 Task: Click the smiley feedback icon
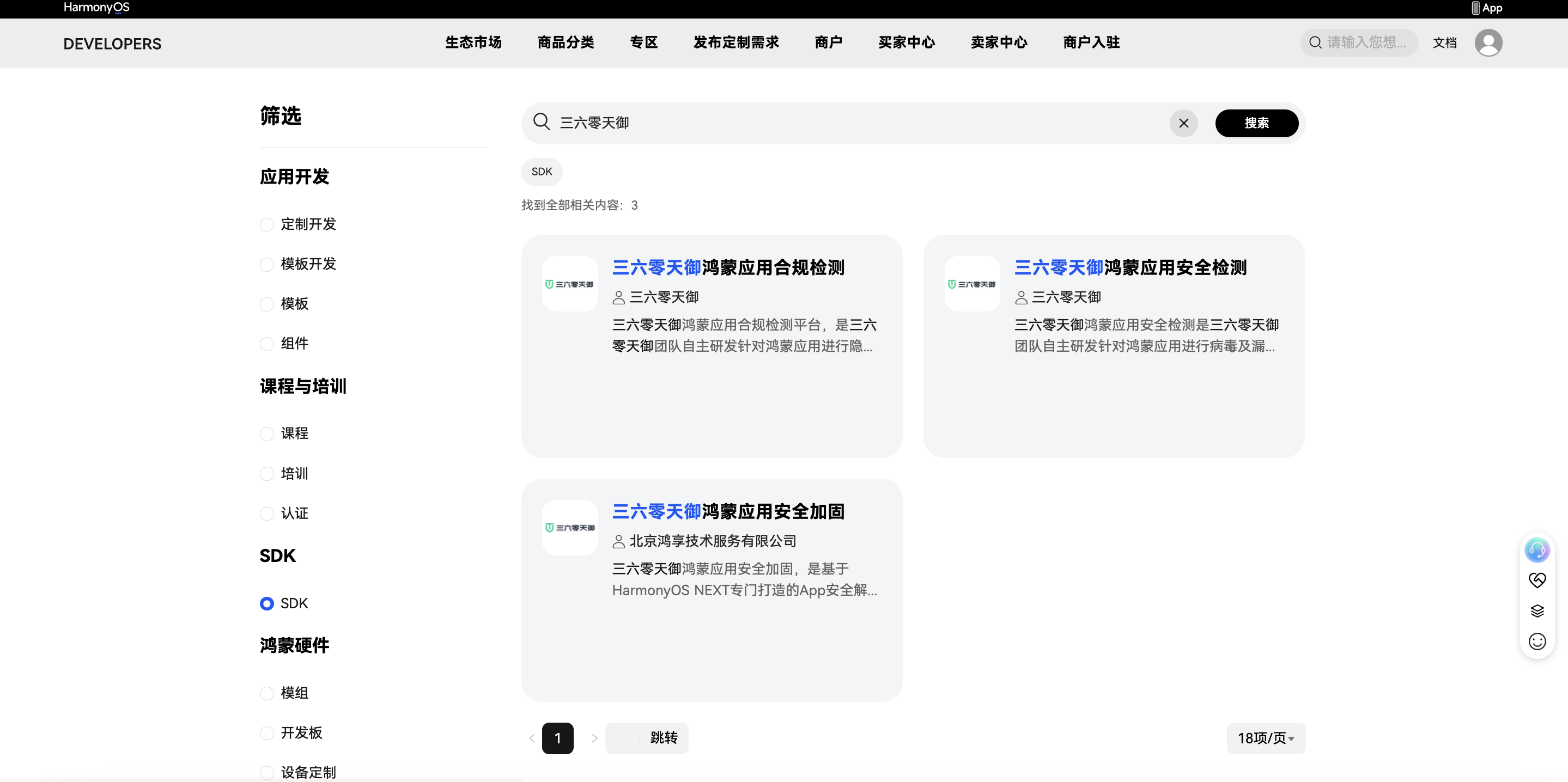[x=1537, y=642]
